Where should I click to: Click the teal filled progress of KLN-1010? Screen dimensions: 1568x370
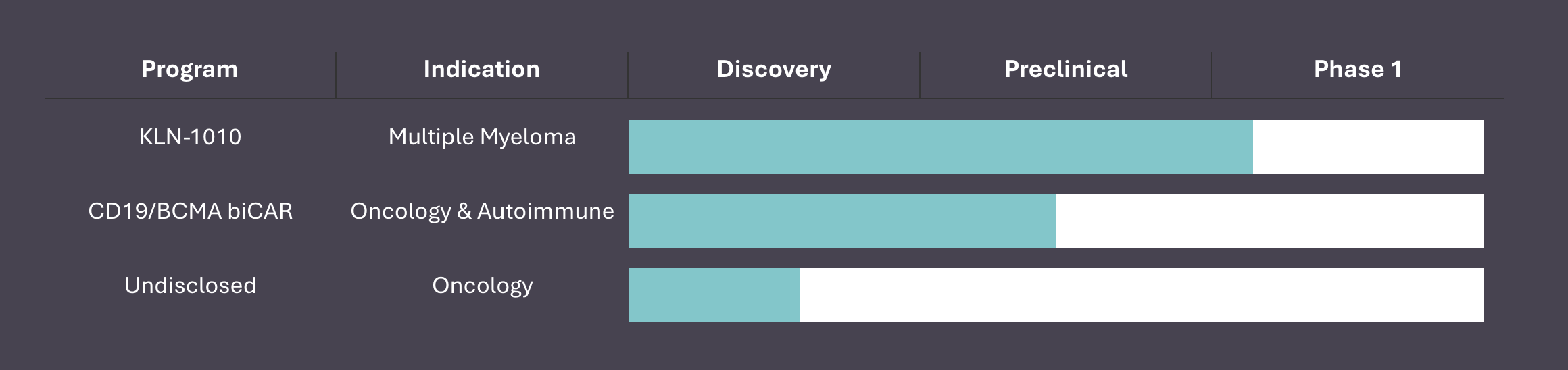click(x=940, y=147)
